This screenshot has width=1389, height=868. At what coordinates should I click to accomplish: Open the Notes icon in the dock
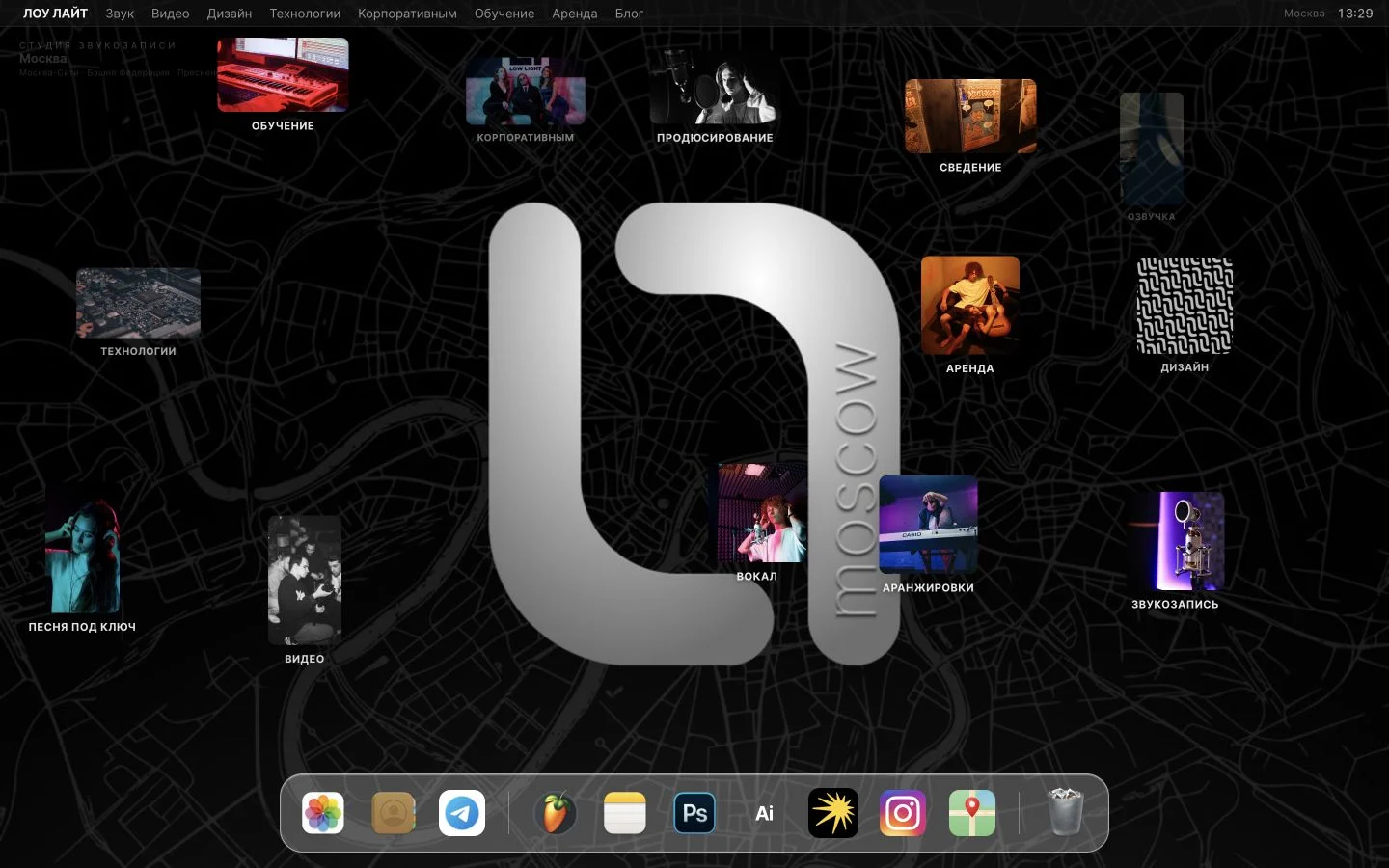[x=625, y=813]
